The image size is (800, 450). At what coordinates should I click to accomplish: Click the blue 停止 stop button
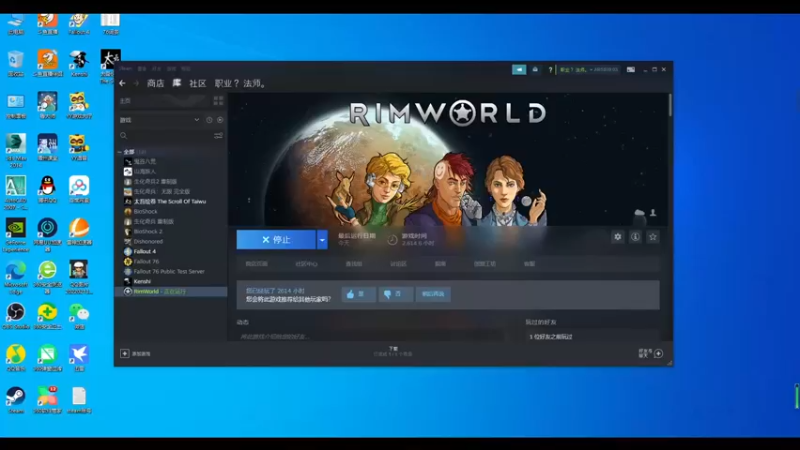276,240
